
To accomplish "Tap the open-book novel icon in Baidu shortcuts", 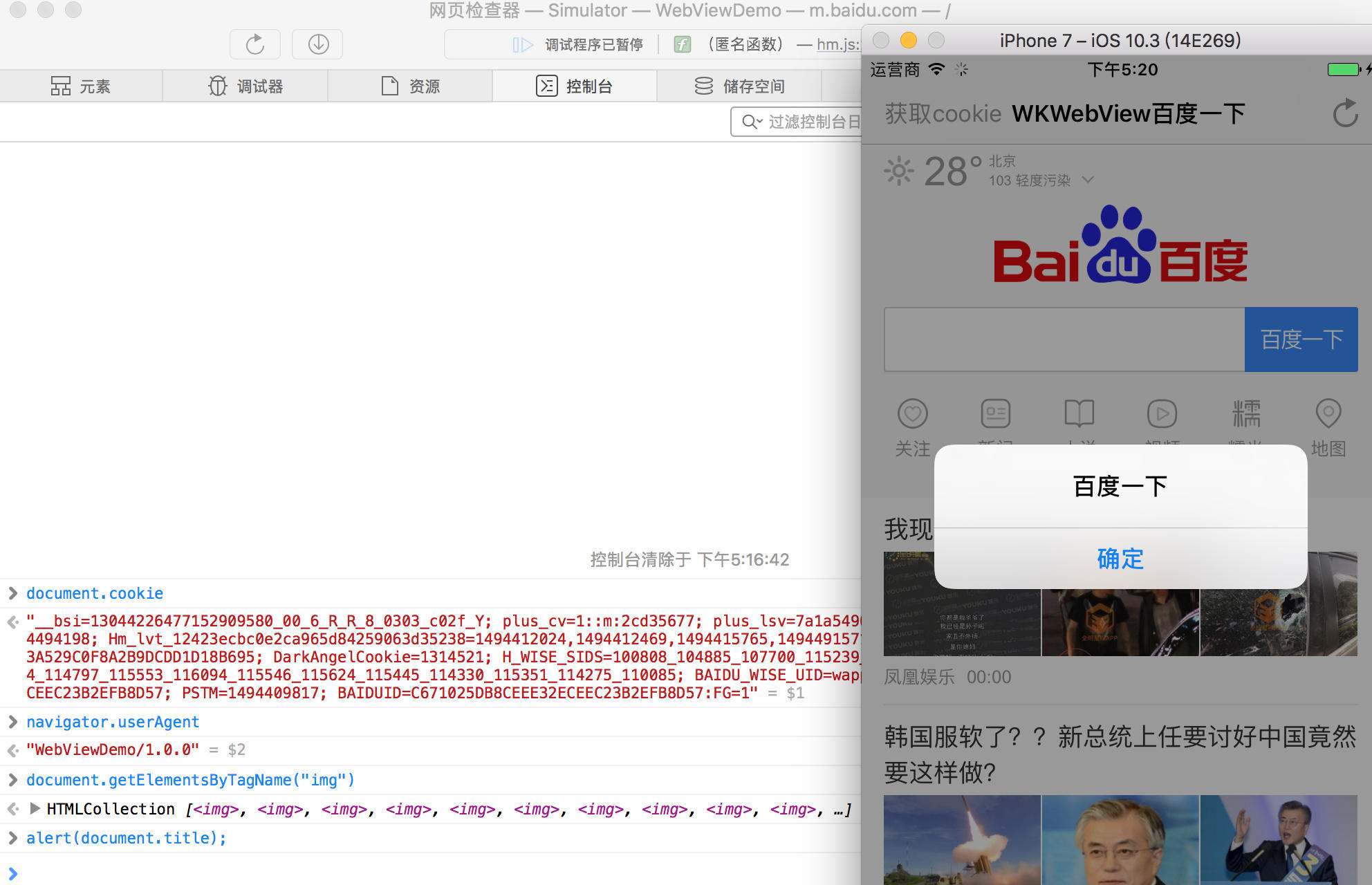I will [1079, 414].
